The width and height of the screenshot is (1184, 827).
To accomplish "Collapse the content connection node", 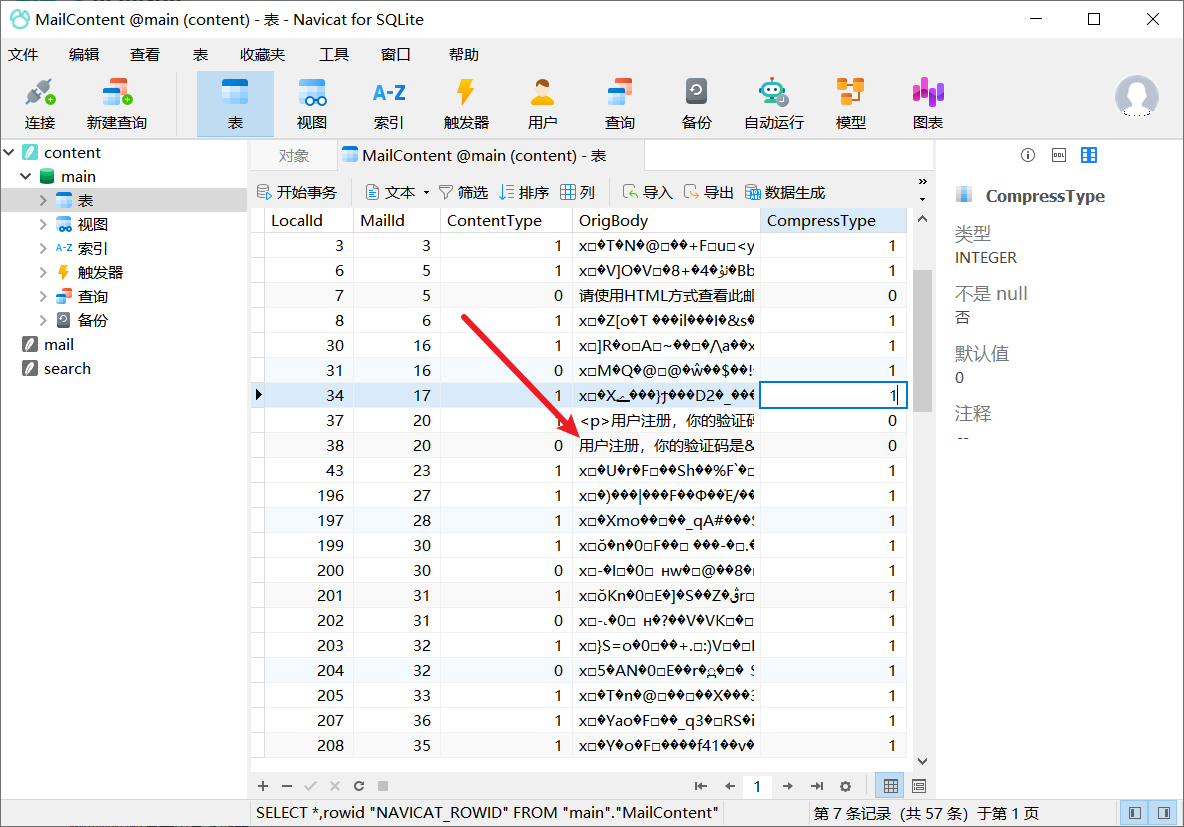I will click(x=9, y=153).
